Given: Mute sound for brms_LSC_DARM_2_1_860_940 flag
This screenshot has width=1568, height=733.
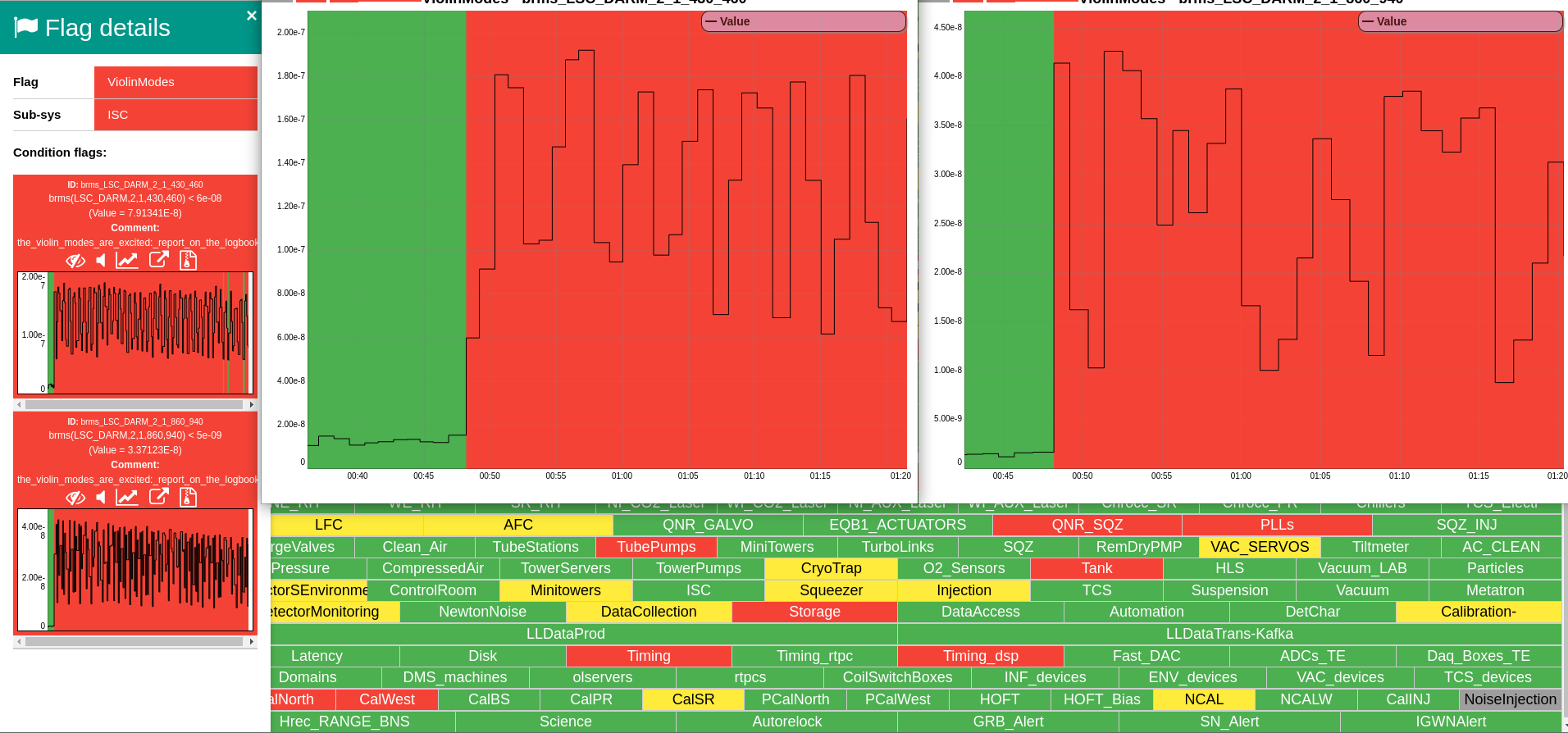Looking at the screenshot, I should 100,498.
